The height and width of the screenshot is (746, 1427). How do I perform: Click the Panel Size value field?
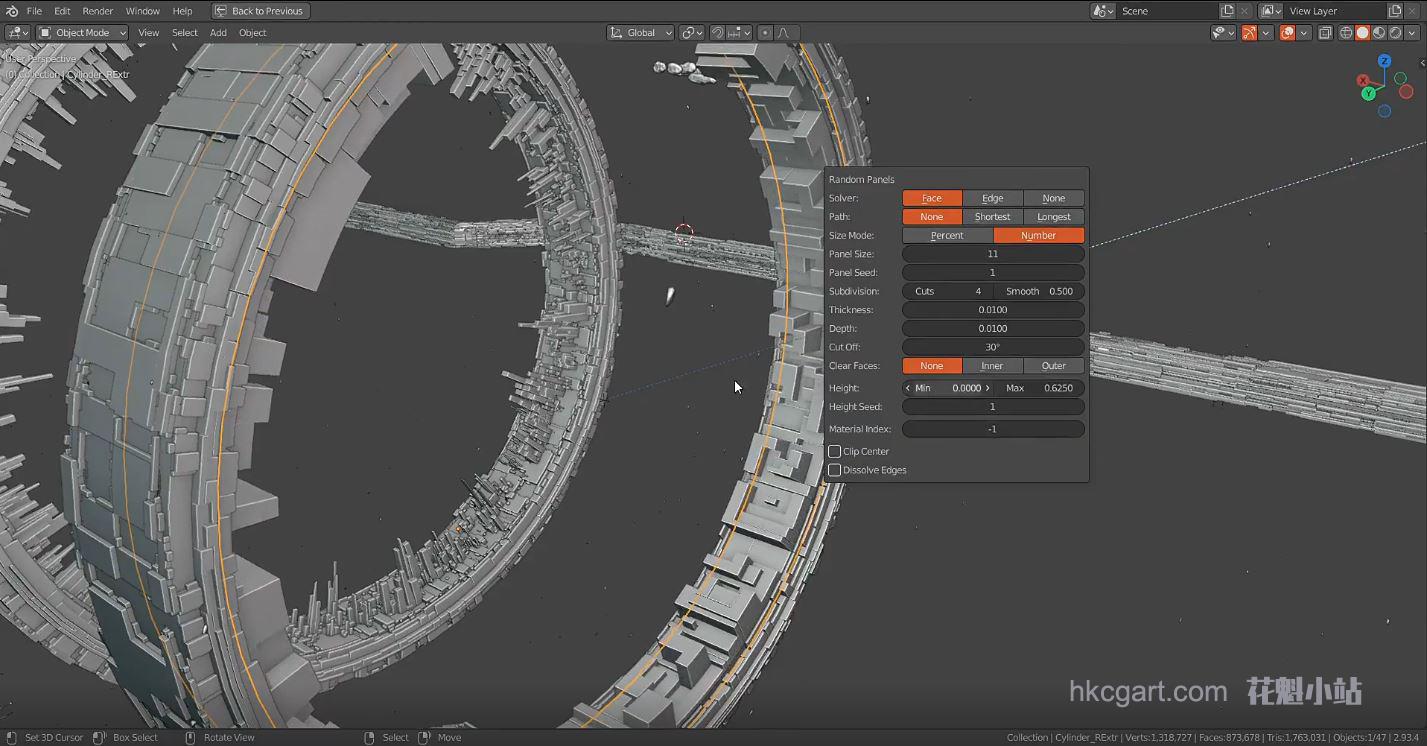click(x=993, y=254)
